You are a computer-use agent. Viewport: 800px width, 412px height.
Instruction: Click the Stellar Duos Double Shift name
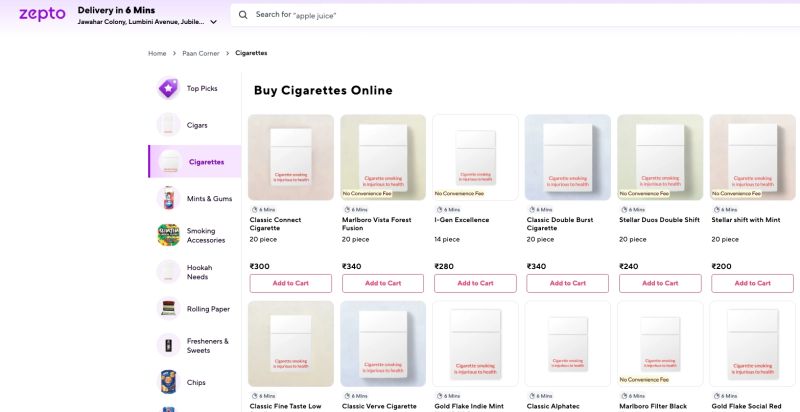click(659, 220)
